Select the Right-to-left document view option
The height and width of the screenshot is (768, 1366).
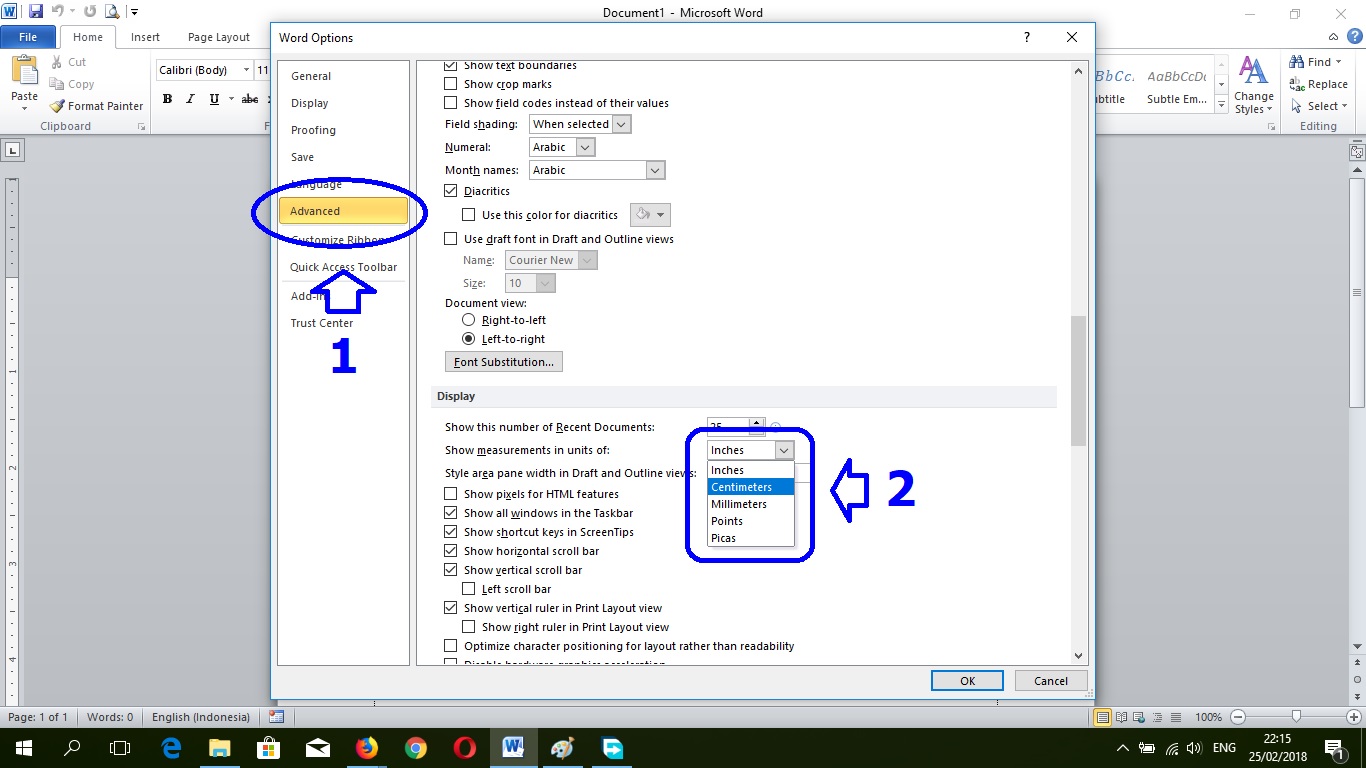tap(468, 319)
